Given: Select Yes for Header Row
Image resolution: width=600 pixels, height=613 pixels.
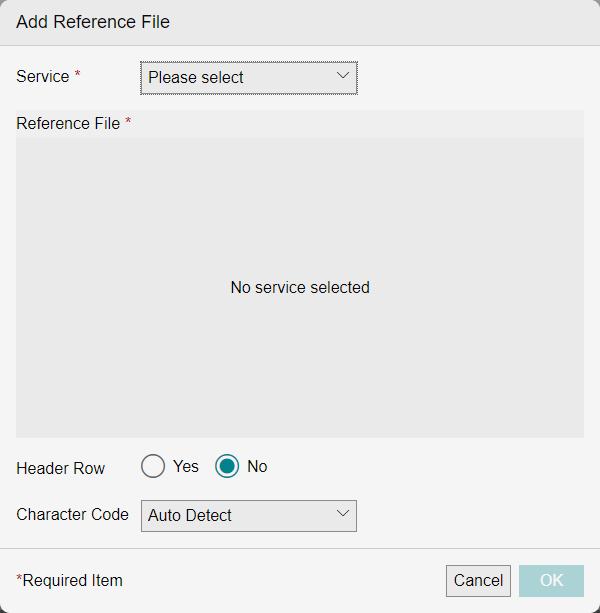Looking at the screenshot, I should pyautogui.click(x=153, y=466).
